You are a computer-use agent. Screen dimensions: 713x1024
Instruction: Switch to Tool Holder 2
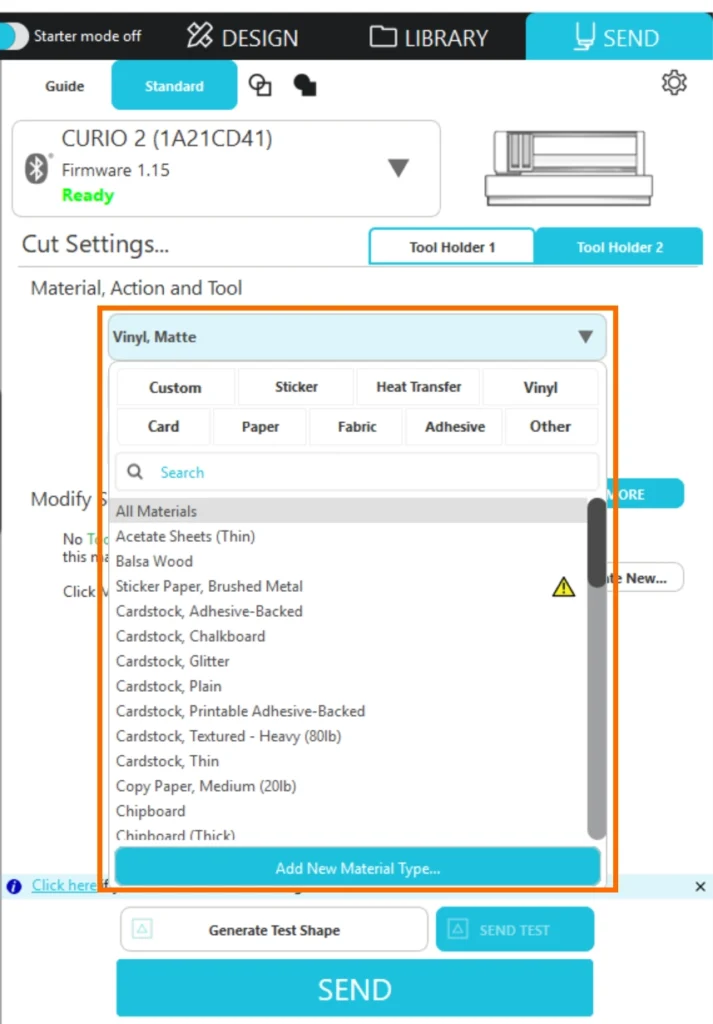point(619,247)
